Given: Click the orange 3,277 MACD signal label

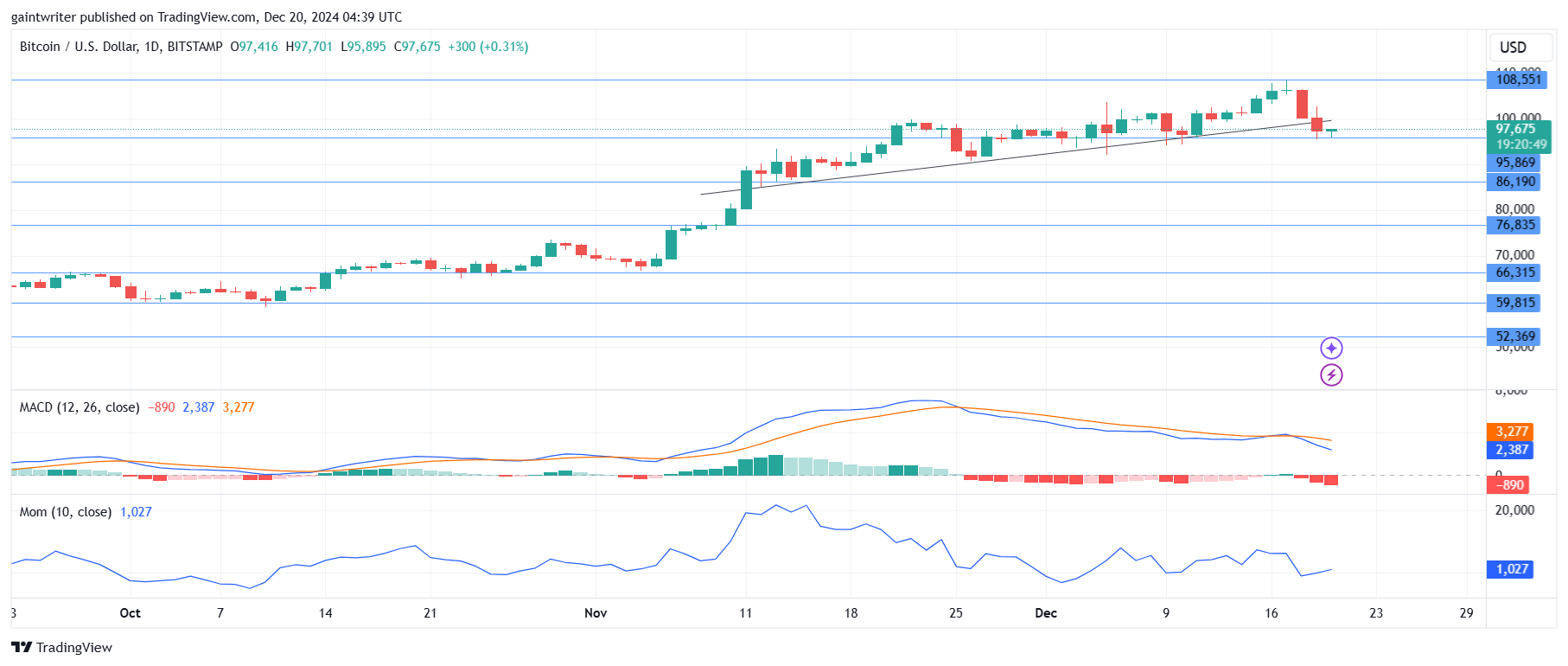Looking at the screenshot, I should pos(1511,432).
